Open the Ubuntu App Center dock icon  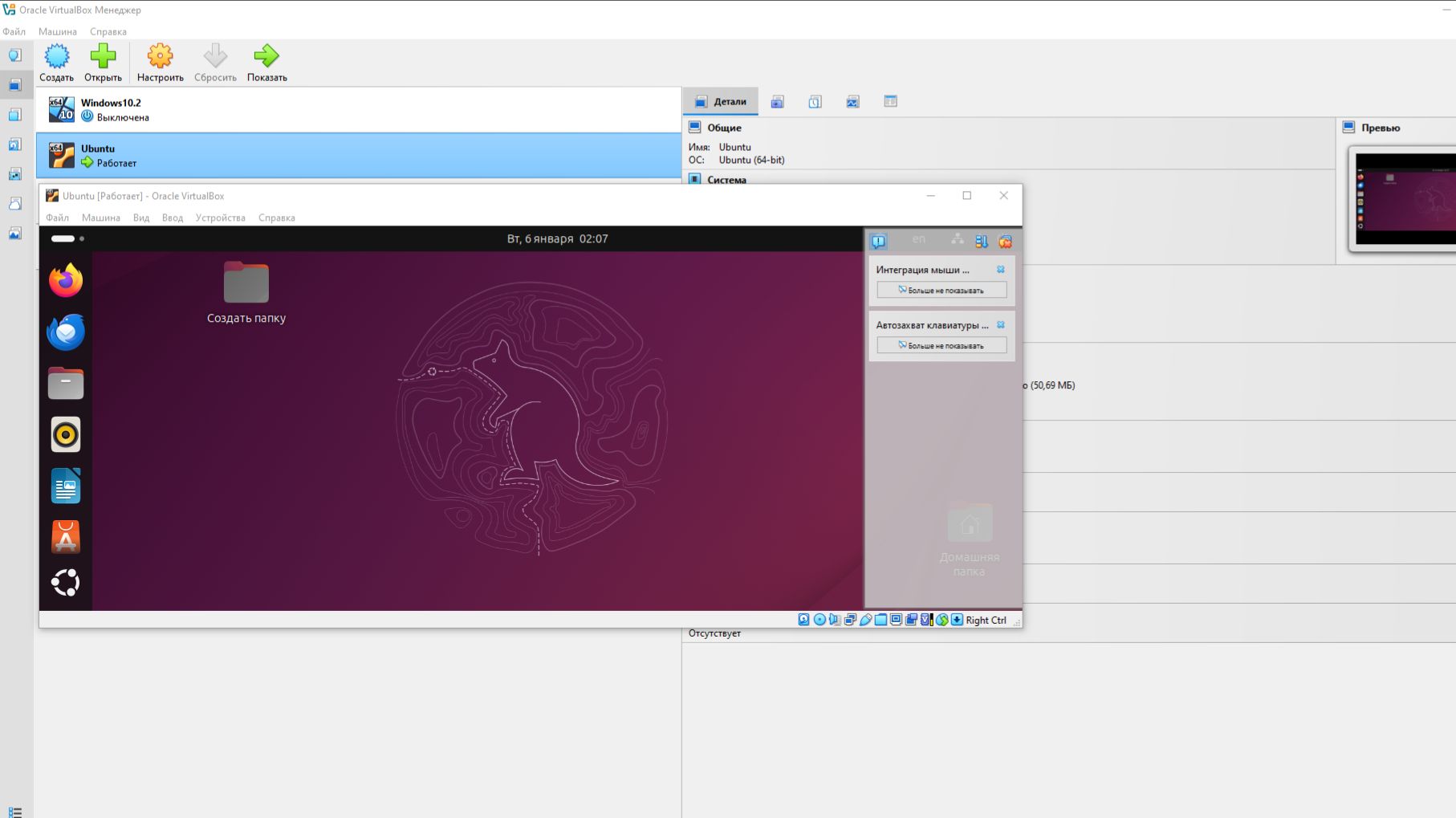[66, 537]
